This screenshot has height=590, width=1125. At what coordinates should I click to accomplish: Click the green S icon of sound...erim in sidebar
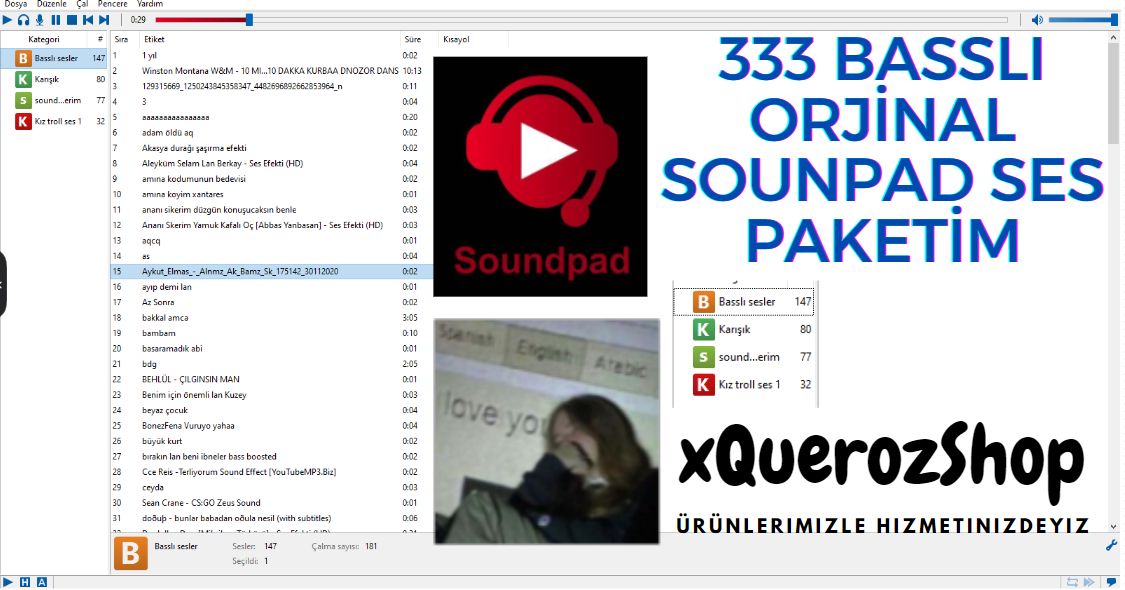coord(23,100)
